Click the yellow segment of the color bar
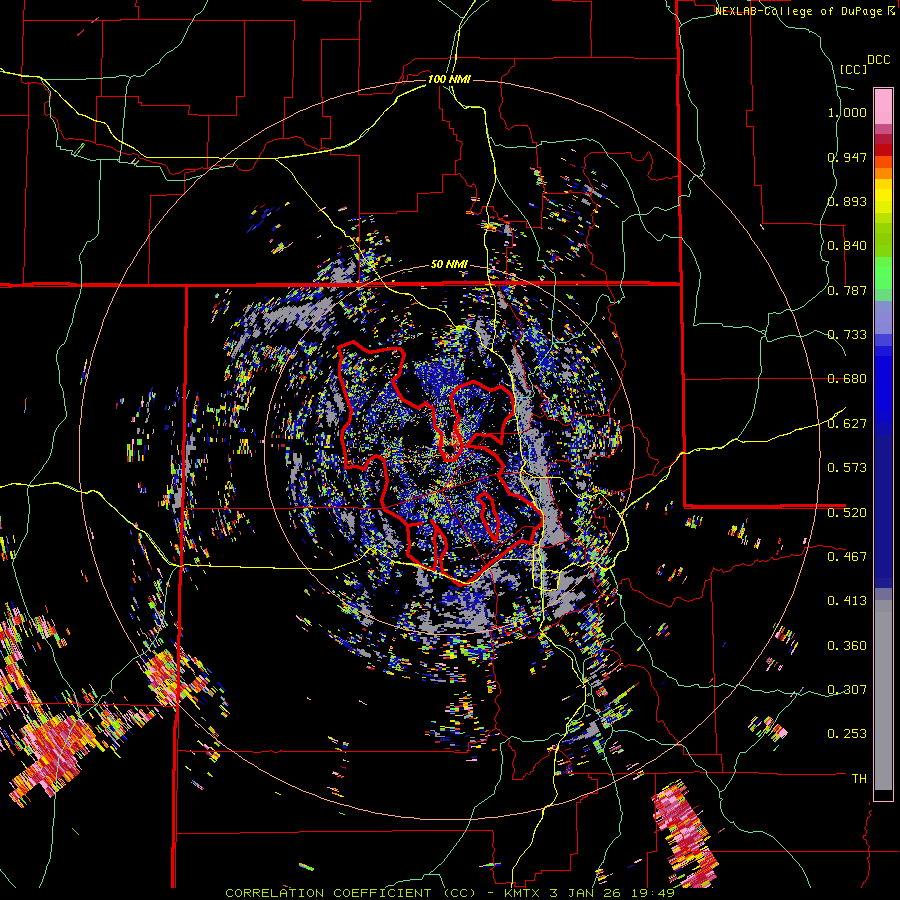 [883, 196]
